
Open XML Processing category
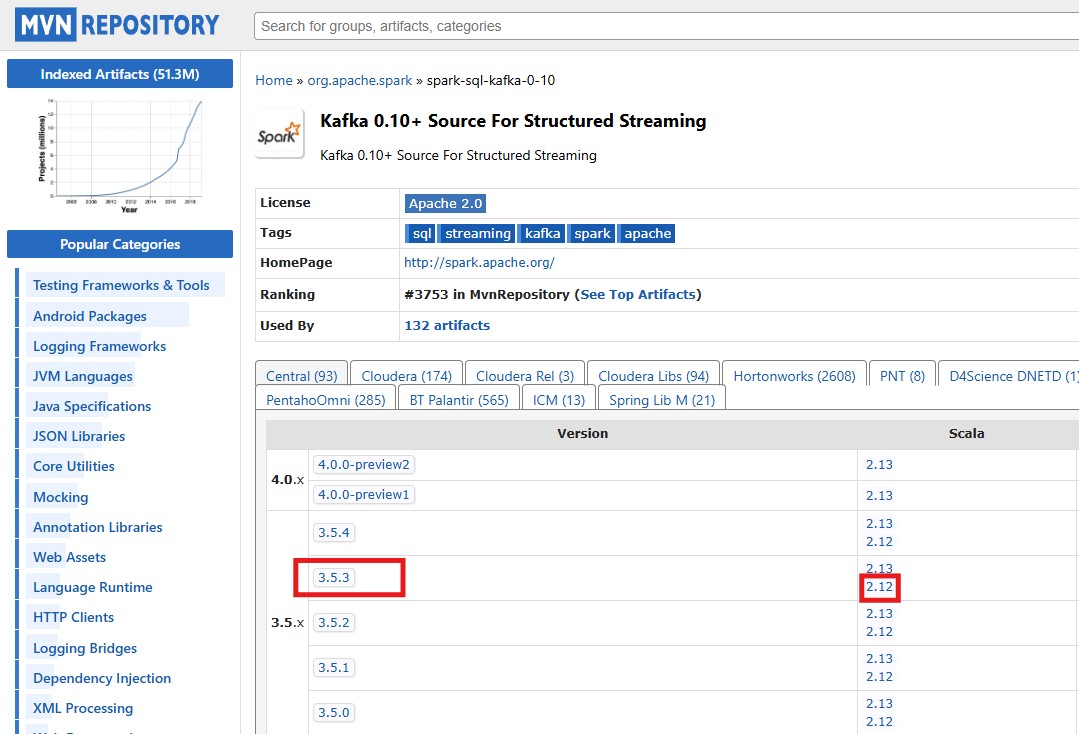click(x=83, y=708)
